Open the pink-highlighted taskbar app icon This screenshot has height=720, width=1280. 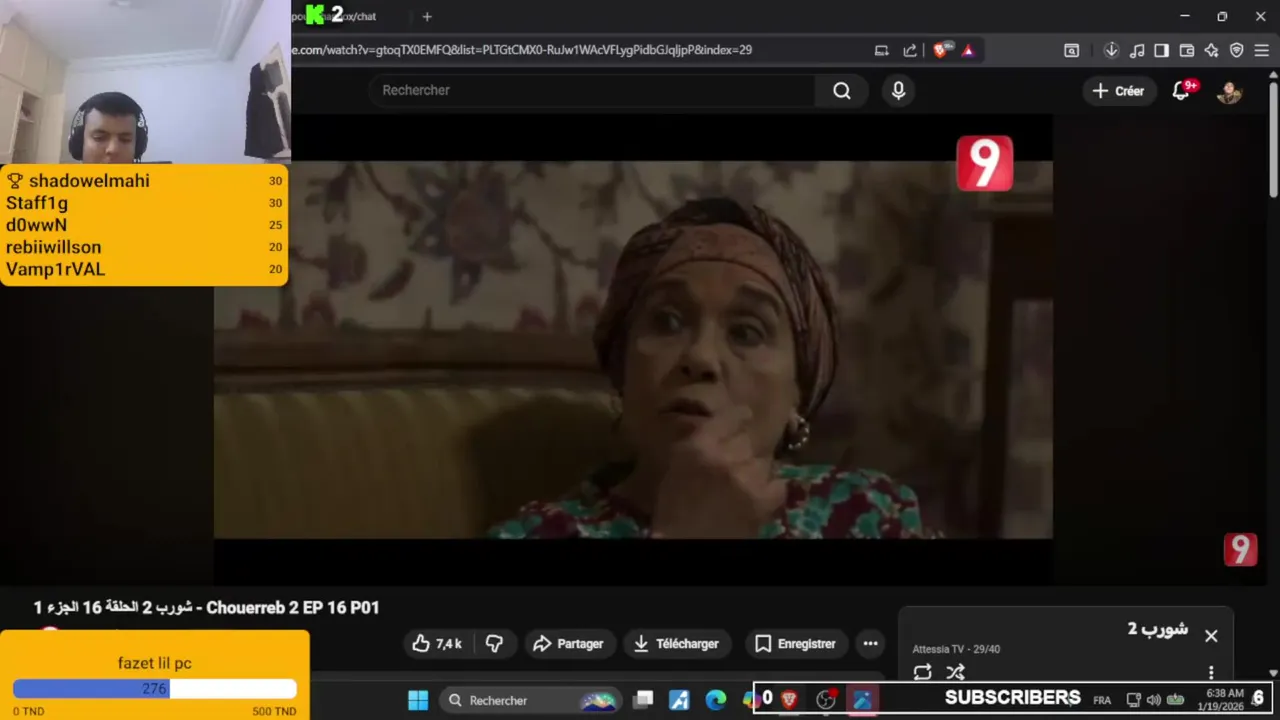[862, 700]
